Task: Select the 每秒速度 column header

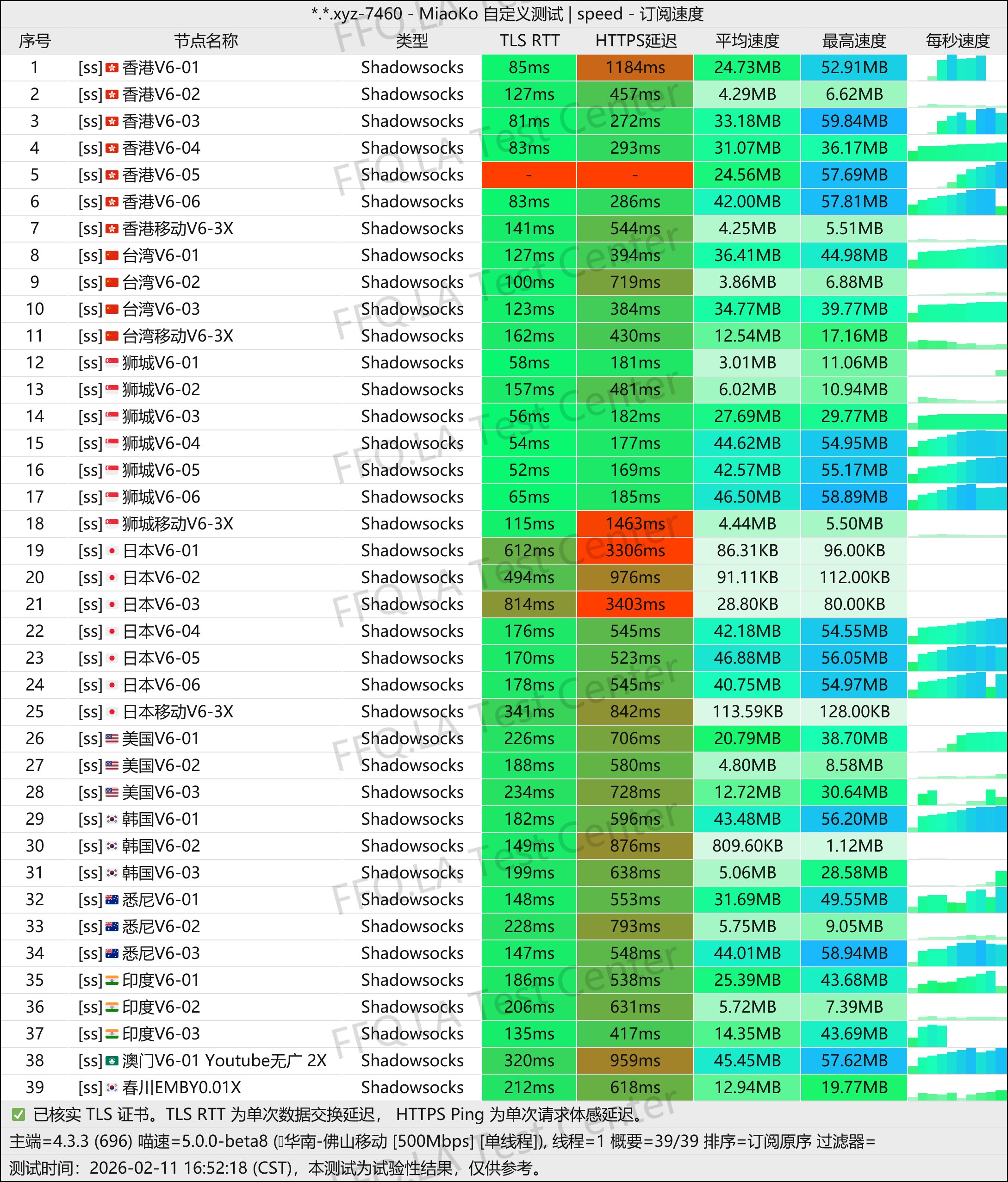Action: (957, 41)
